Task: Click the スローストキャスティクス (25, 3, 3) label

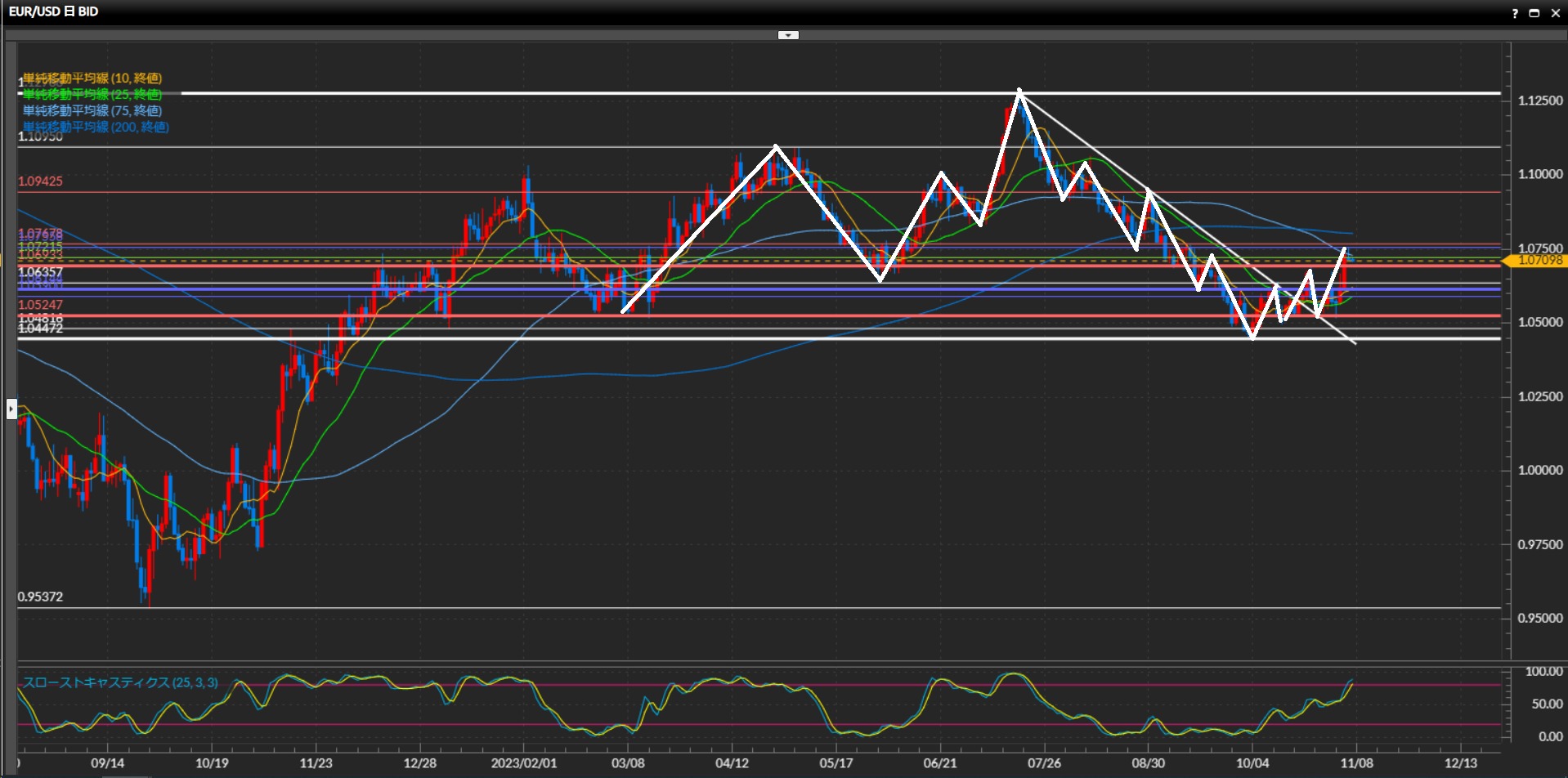Action: [x=120, y=682]
